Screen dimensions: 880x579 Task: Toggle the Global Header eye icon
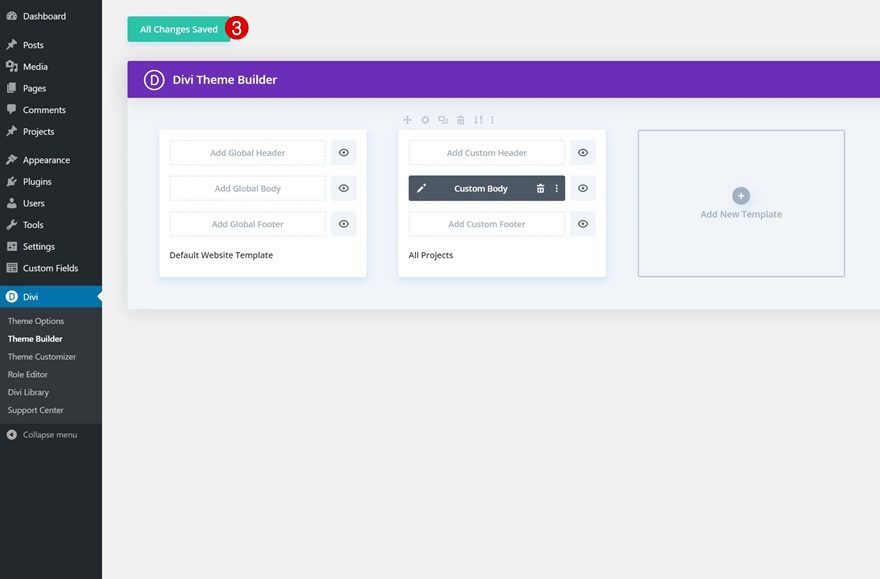point(343,152)
